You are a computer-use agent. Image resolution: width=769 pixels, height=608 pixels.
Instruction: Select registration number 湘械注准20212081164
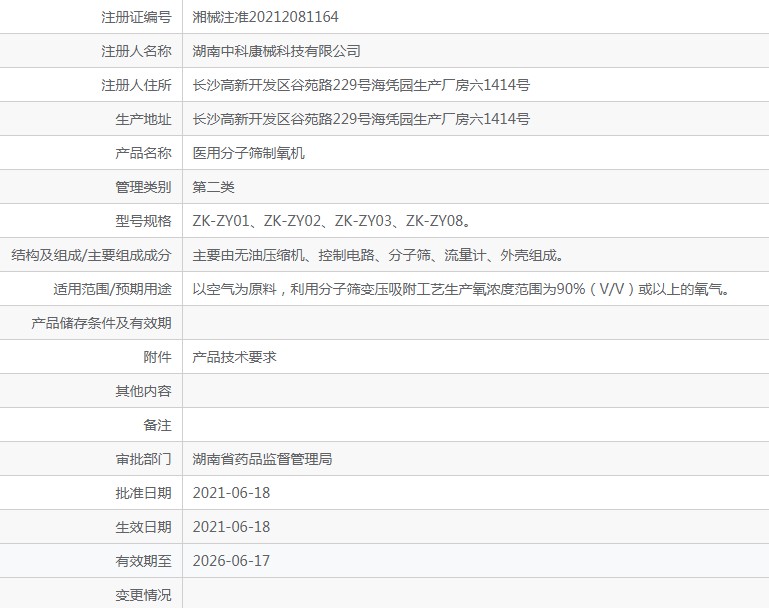click(265, 17)
